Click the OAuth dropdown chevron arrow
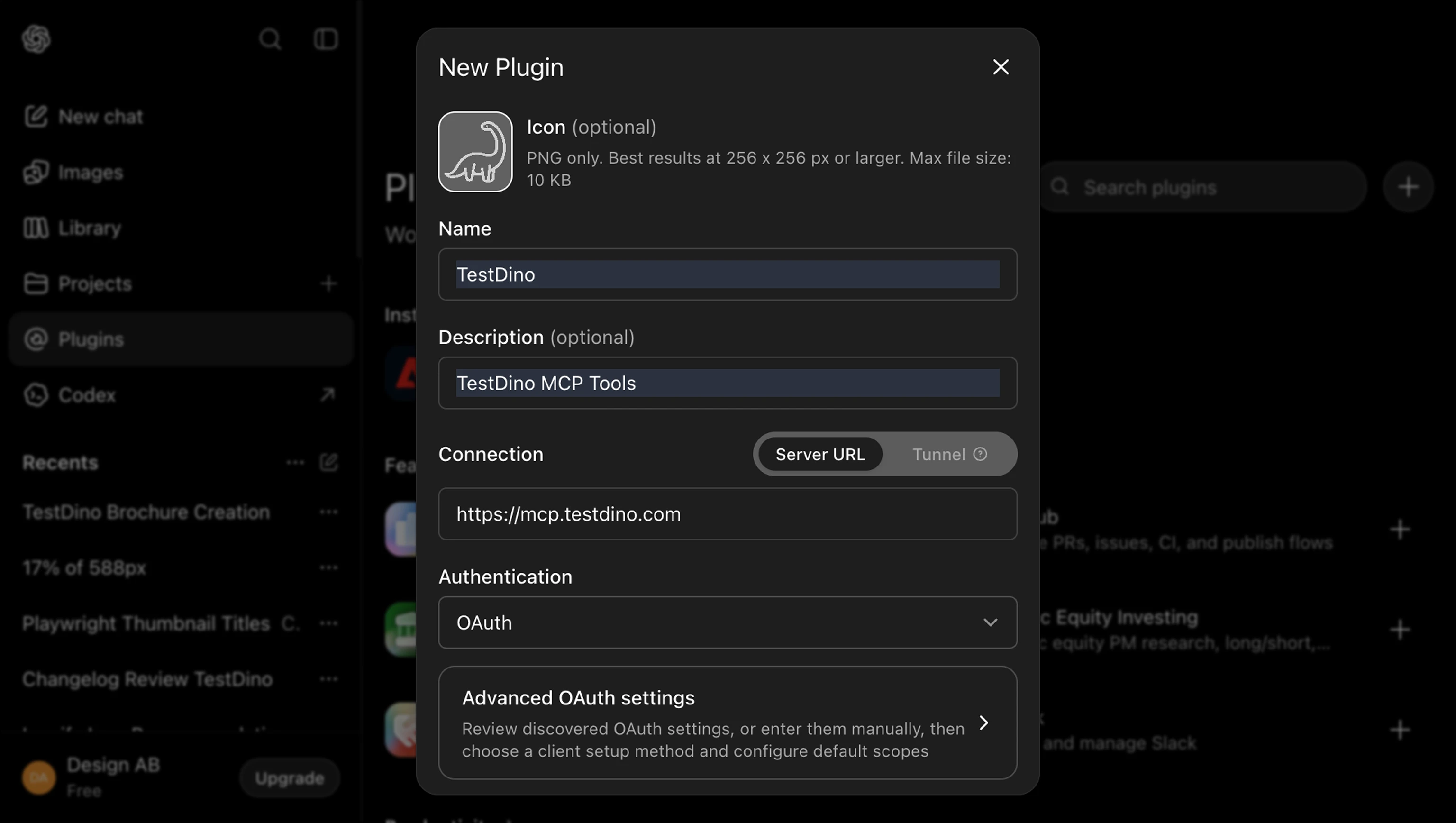This screenshot has height=823, width=1456. 990,622
